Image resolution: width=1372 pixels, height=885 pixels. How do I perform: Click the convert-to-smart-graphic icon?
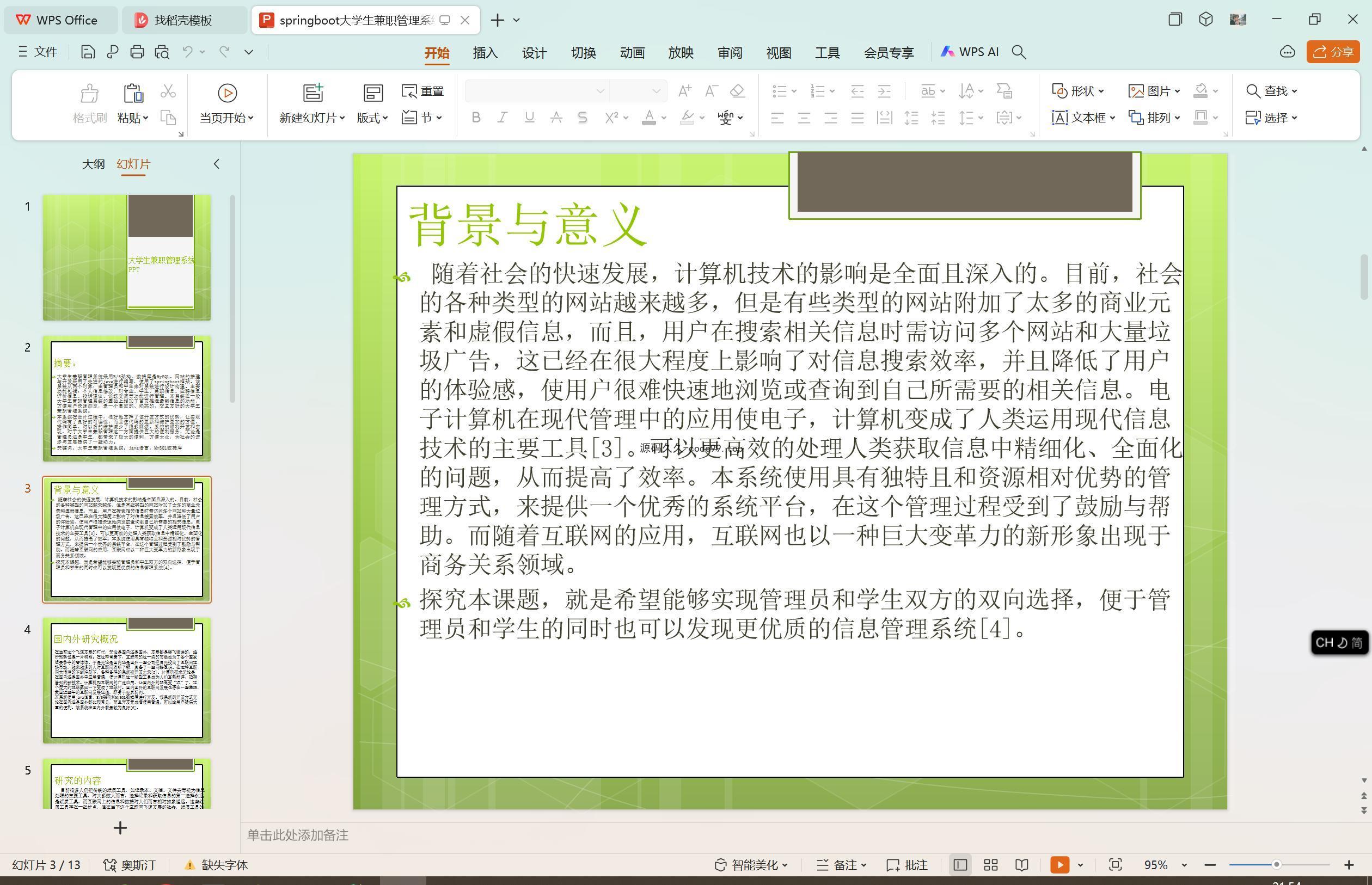tap(1004, 91)
